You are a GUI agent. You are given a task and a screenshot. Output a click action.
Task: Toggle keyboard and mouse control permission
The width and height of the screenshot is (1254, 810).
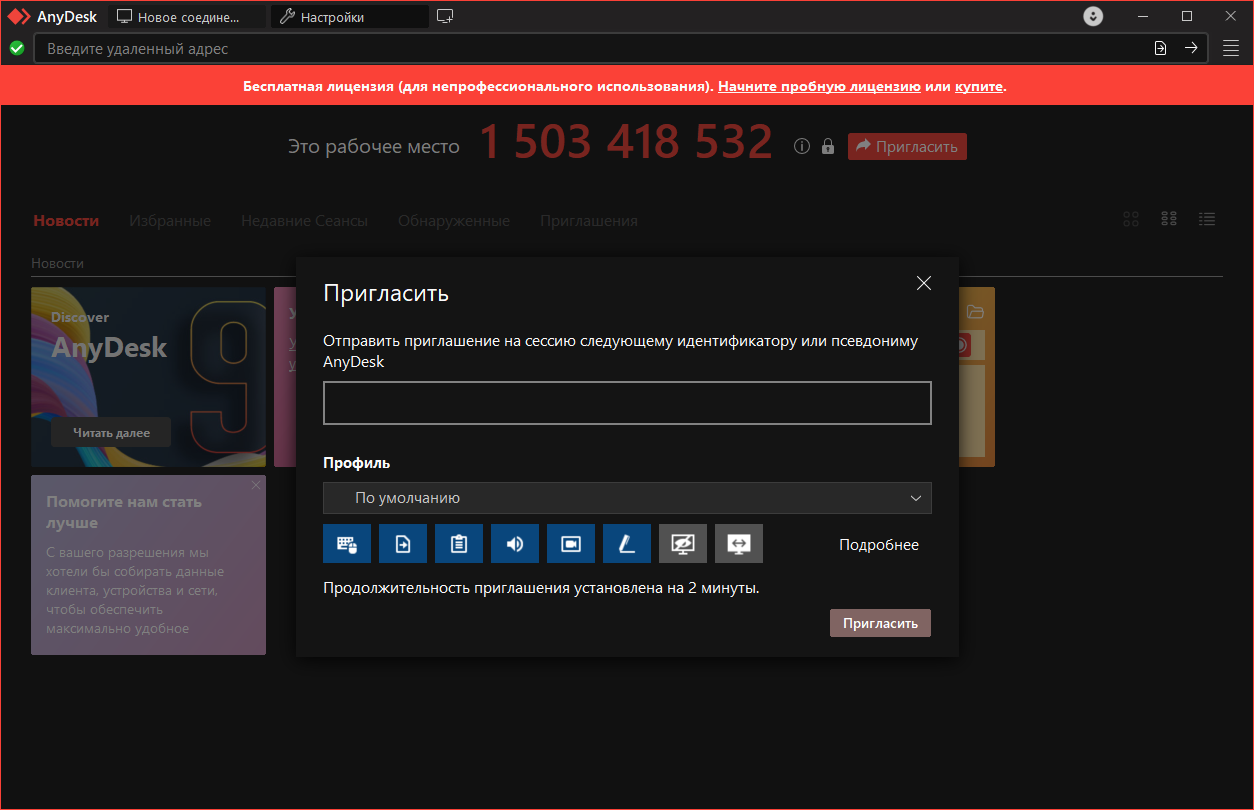click(347, 544)
